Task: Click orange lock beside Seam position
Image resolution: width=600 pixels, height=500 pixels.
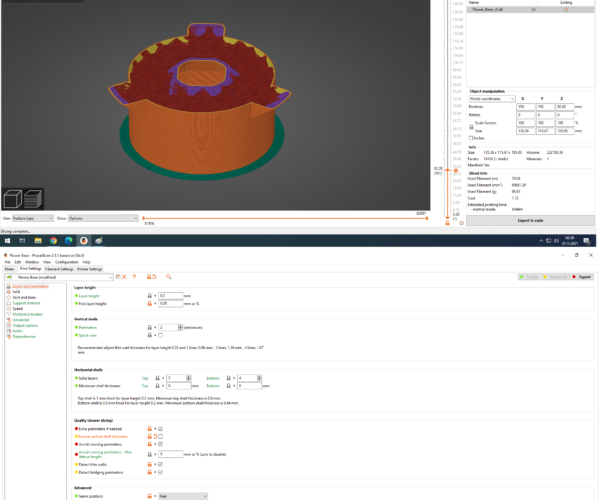Action: 150,496
